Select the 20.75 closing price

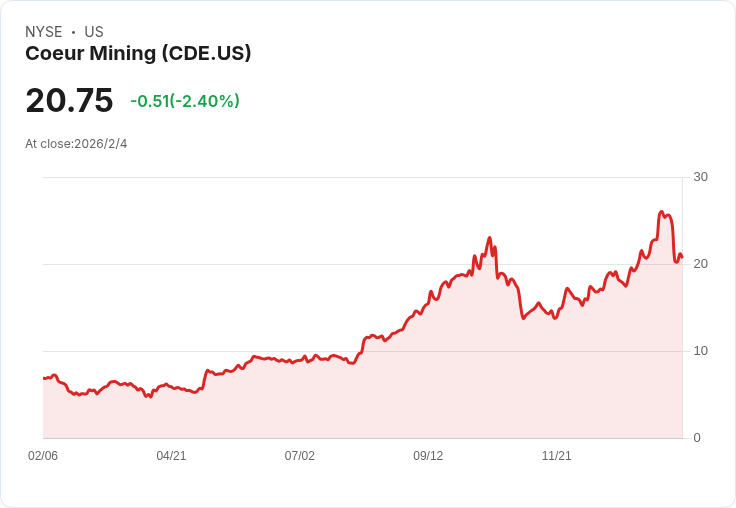[x=69, y=101]
